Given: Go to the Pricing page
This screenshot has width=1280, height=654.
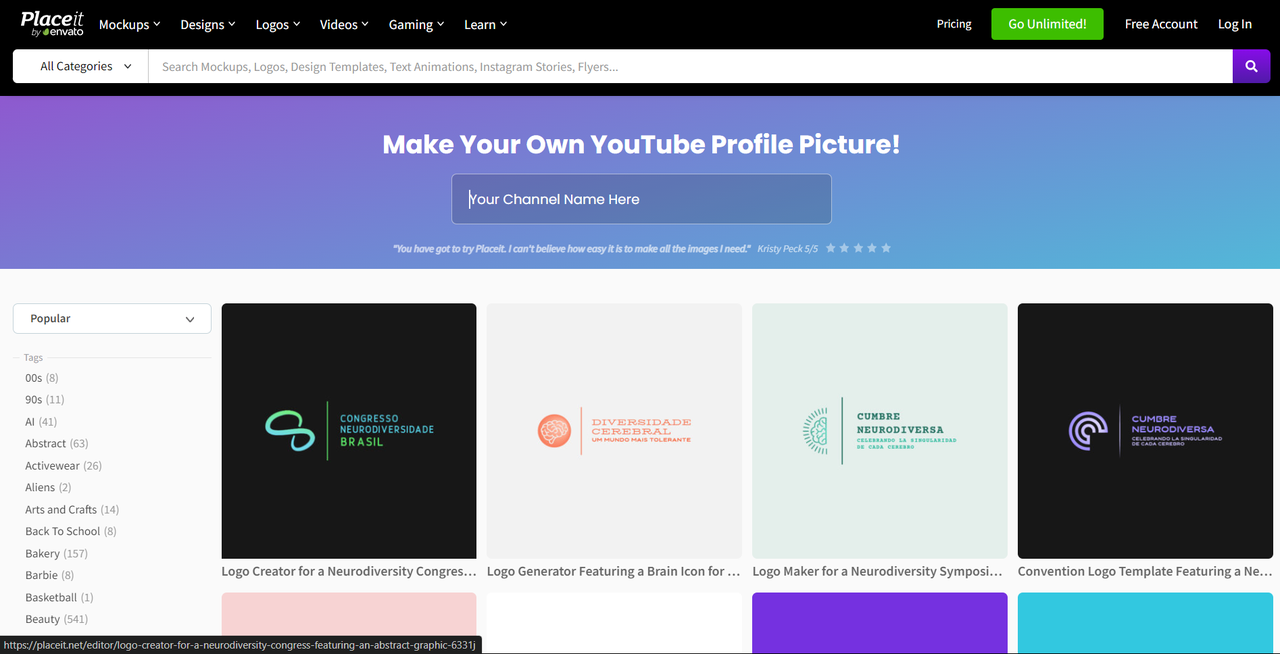Looking at the screenshot, I should (954, 24).
